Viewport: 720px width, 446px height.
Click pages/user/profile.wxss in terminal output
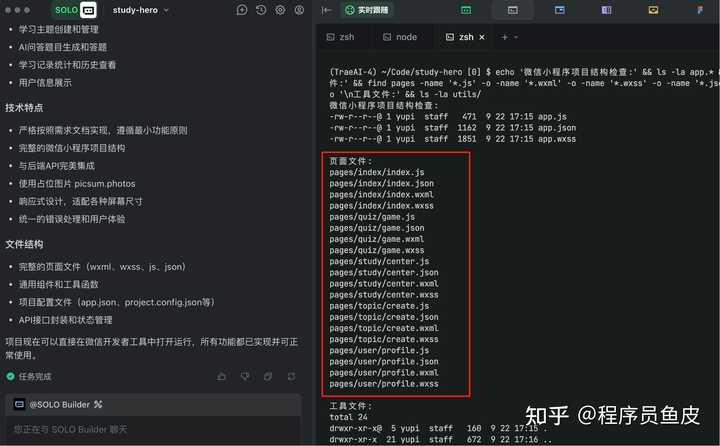point(383,384)
